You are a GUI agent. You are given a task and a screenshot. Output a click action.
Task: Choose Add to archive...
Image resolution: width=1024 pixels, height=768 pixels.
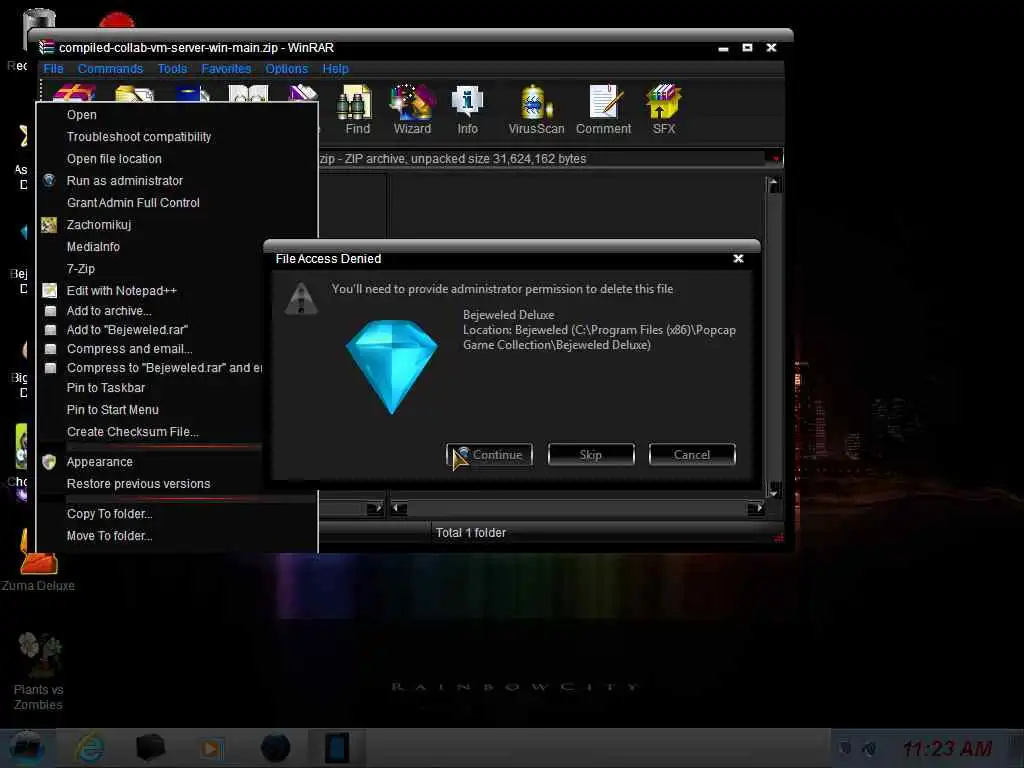point(152,311)
